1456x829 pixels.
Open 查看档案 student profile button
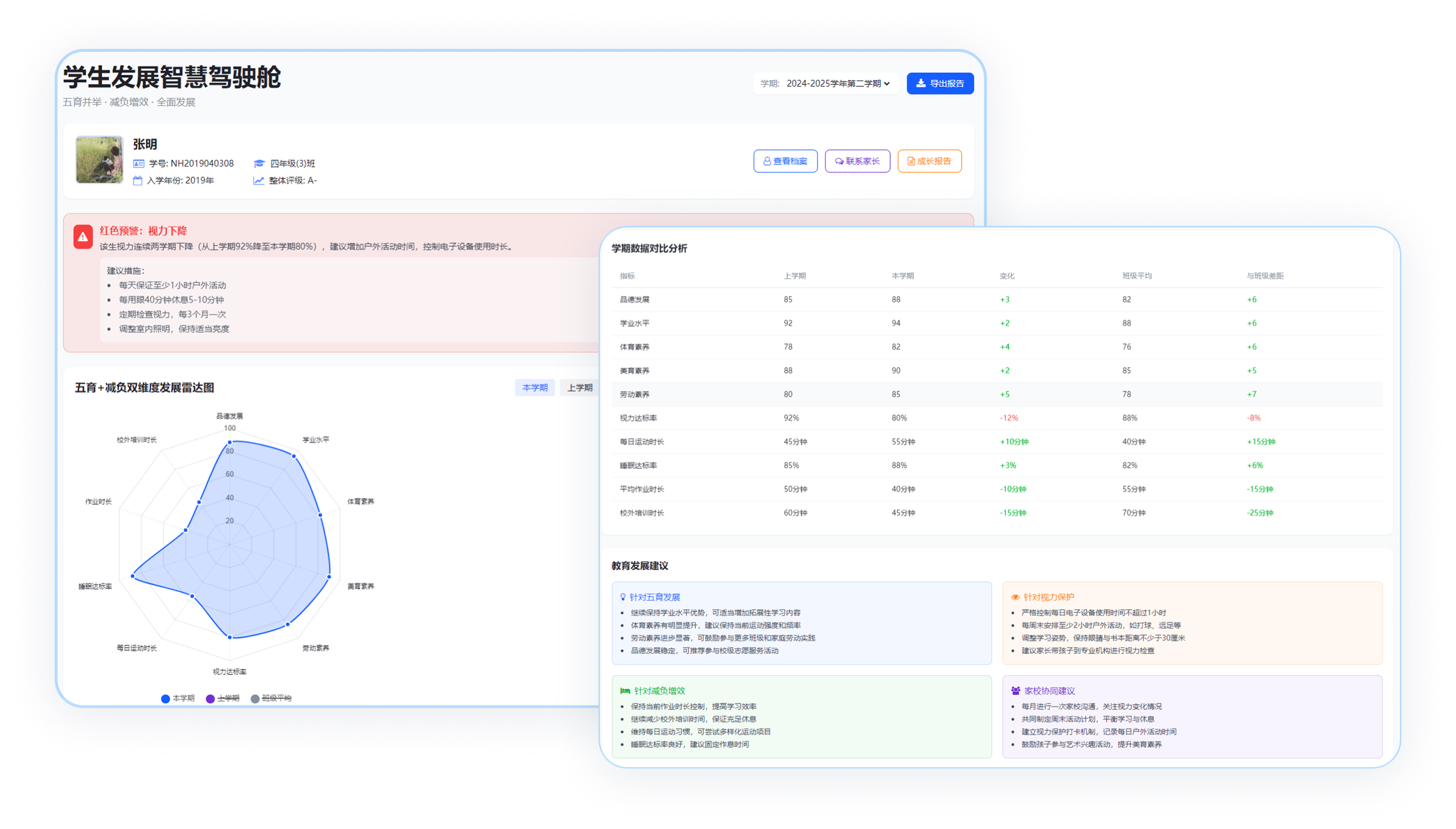click(x=785, y=161)
